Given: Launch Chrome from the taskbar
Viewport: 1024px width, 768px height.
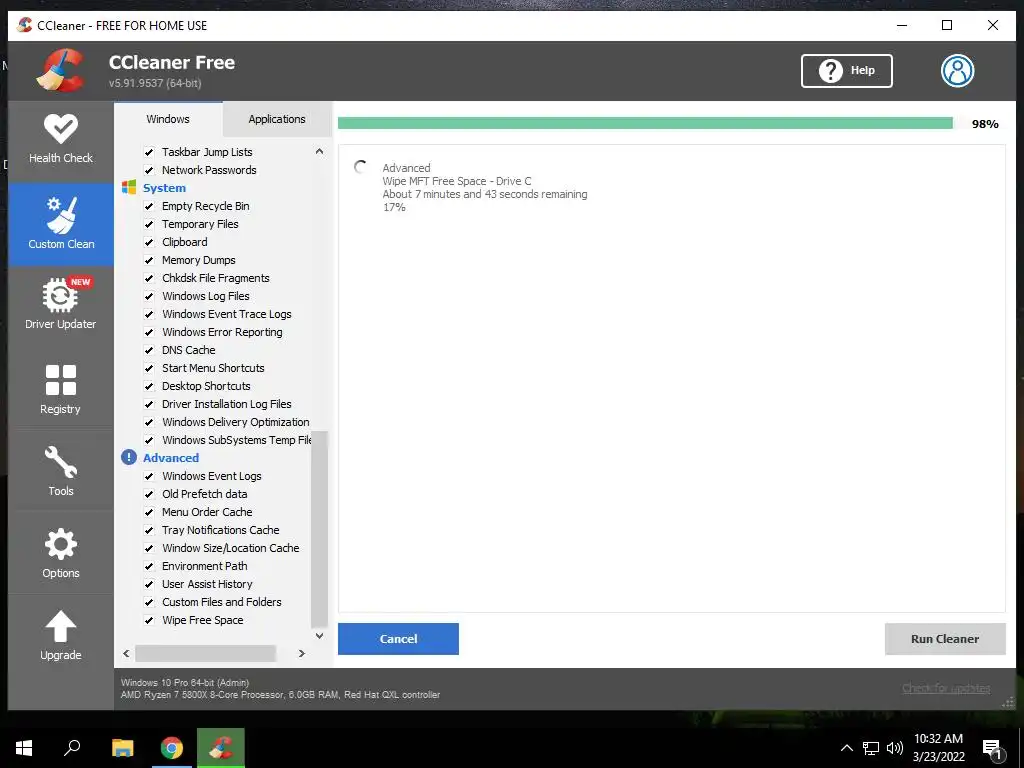Looking at the screenshot, I should point(172,748).
